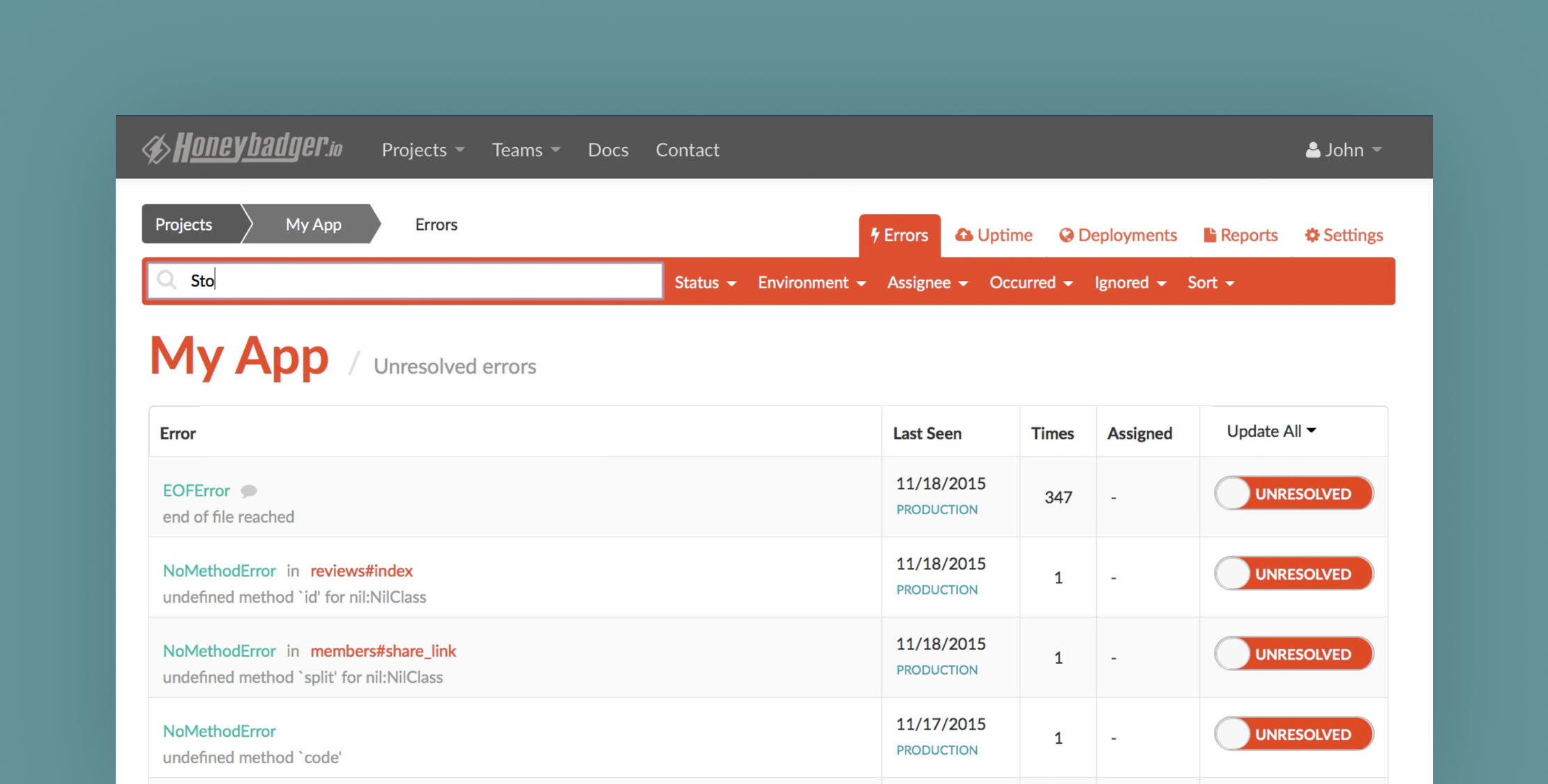Resolve the NoMethodError in members#share_link
This screenshot has width=1548, height=784.
point(1293,654)
